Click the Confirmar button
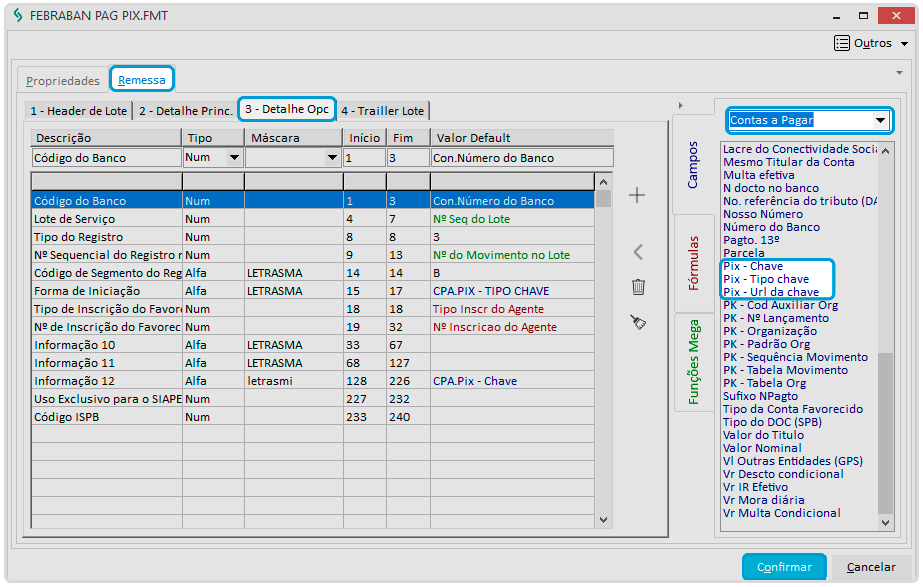The width and height of the screenshot is (923, 587). click(x=784, y=567)
